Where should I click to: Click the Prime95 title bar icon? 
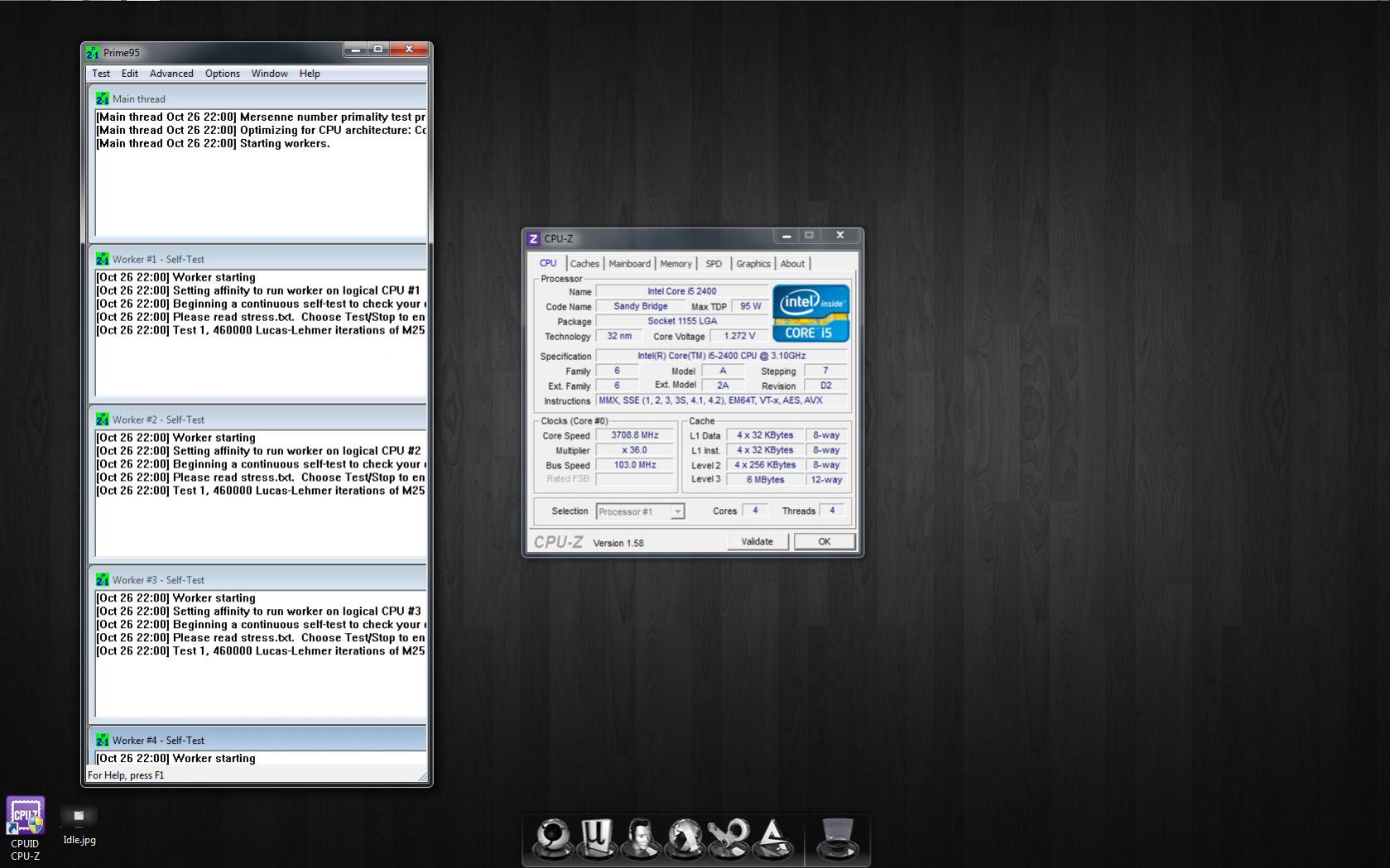pos(92,52)
